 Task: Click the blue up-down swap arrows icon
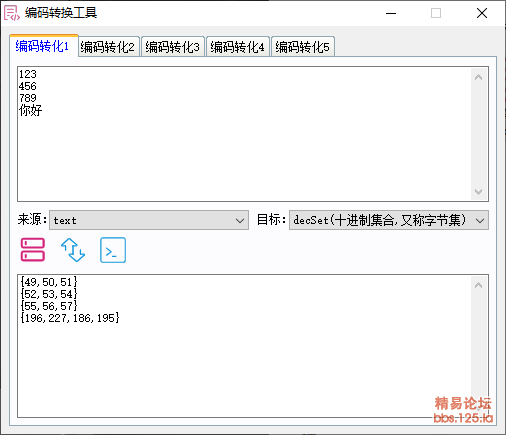click(73, 250)
